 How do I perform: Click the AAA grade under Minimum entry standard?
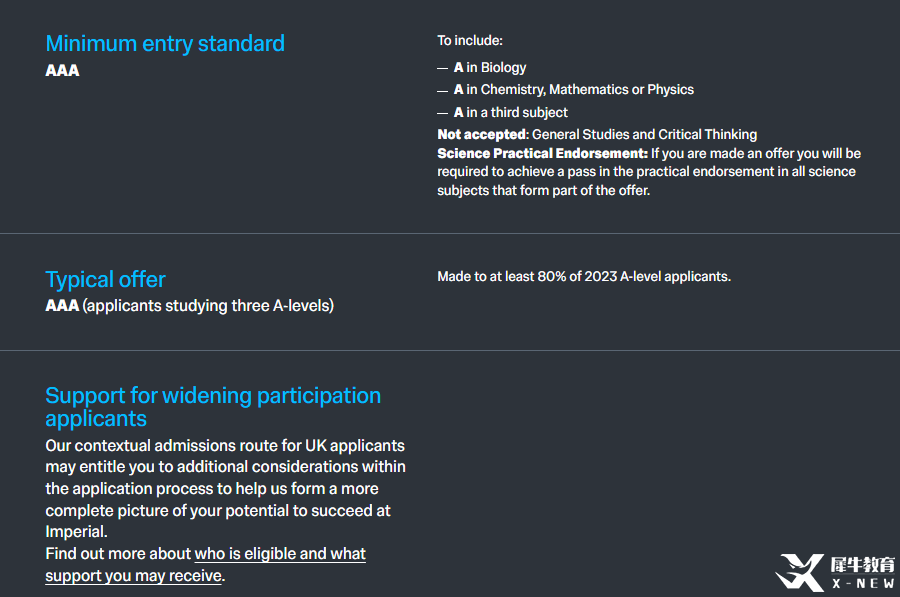click(62, 71)
